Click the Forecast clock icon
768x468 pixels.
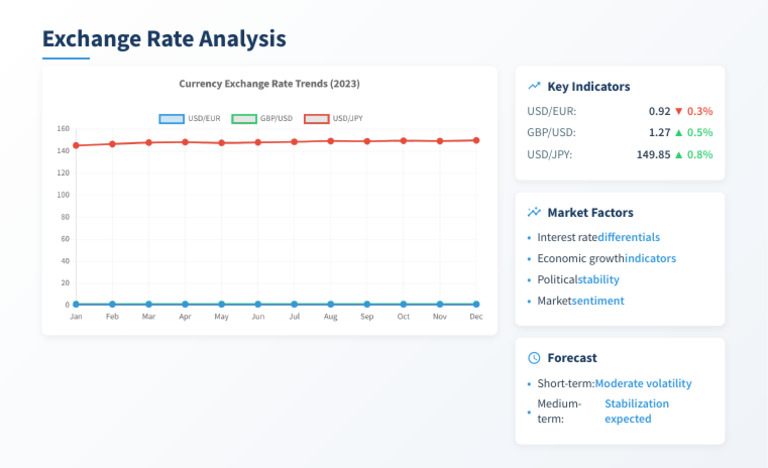click(534, 358)
